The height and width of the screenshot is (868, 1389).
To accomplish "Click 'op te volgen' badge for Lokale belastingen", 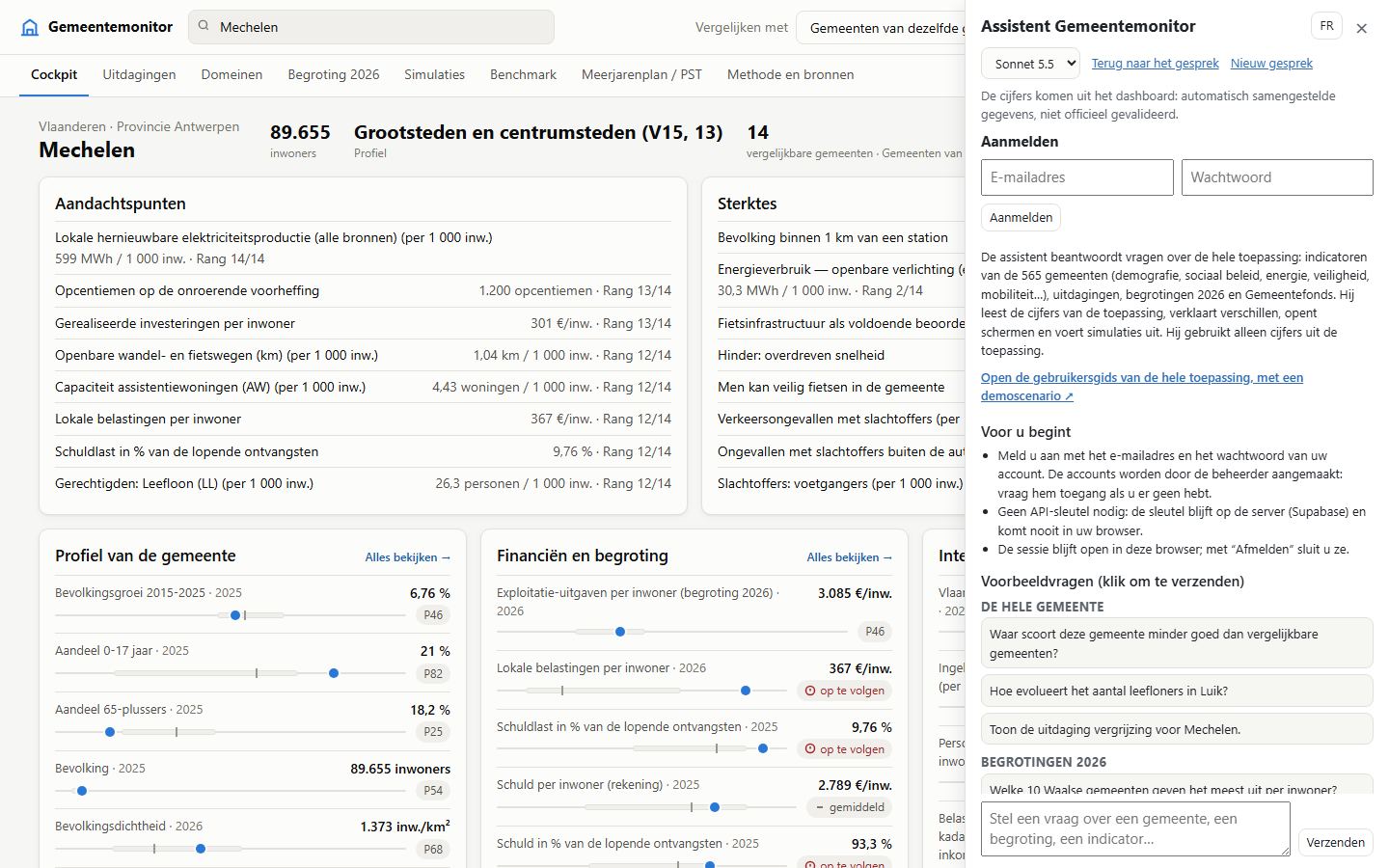I will 844,691.
